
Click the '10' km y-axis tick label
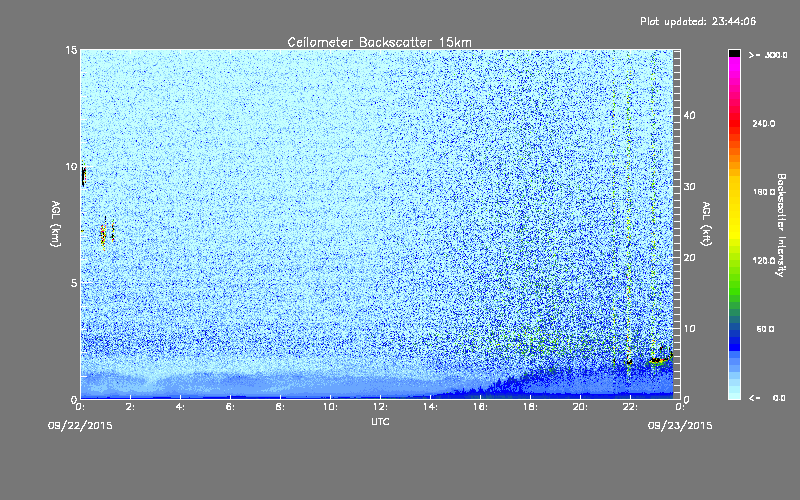tap(71, 166)
